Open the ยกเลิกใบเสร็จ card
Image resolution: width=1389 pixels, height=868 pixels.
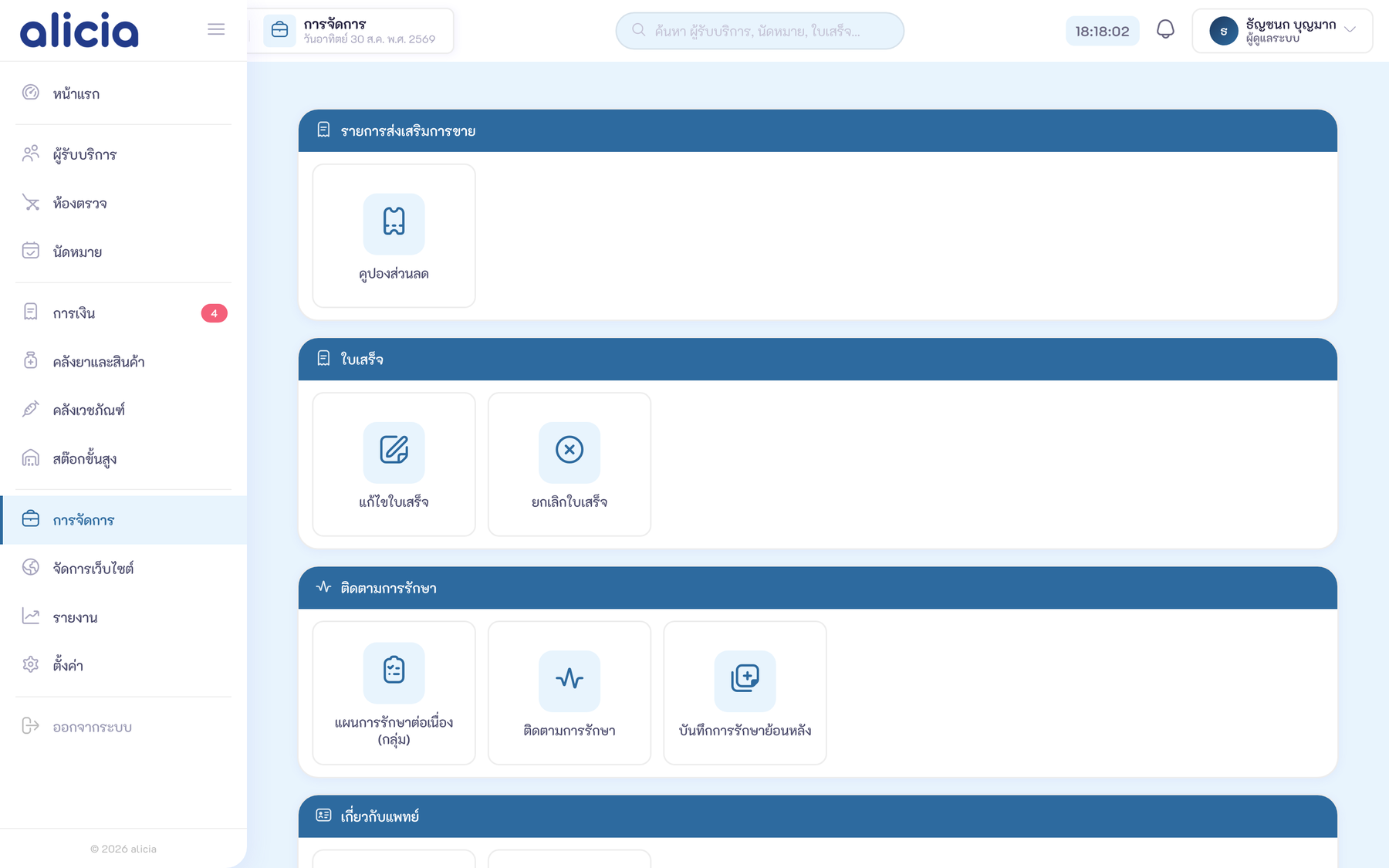(569, 464)
